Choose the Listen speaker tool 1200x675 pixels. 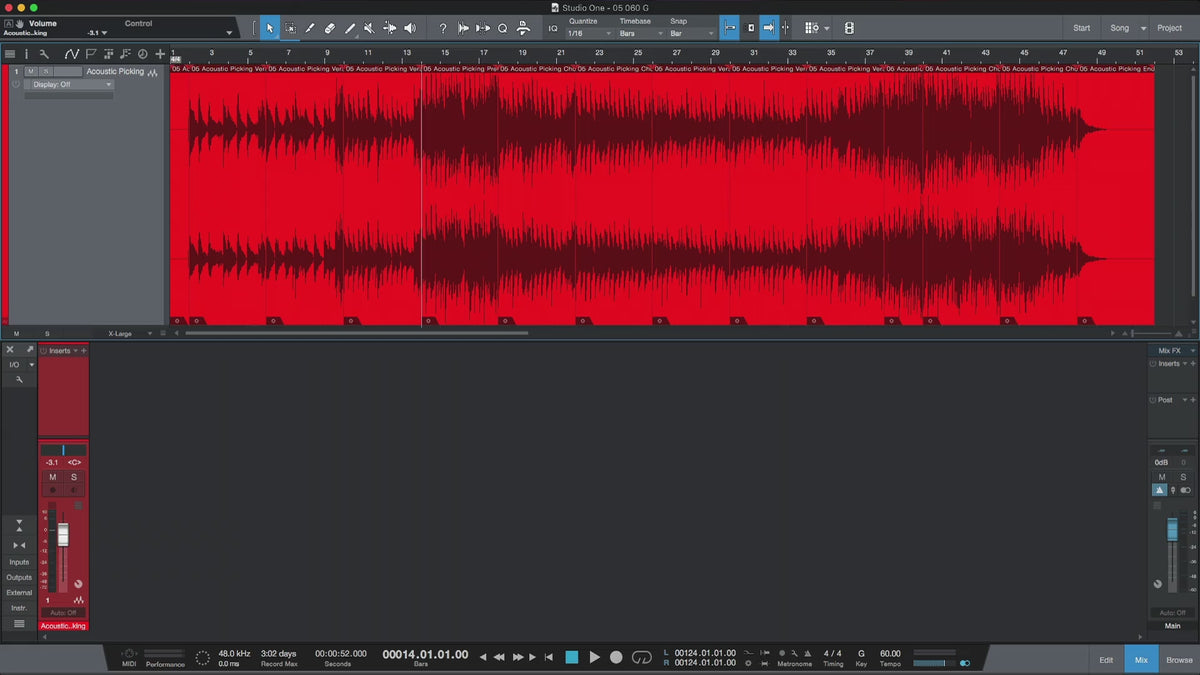click(x=409, y=28)
